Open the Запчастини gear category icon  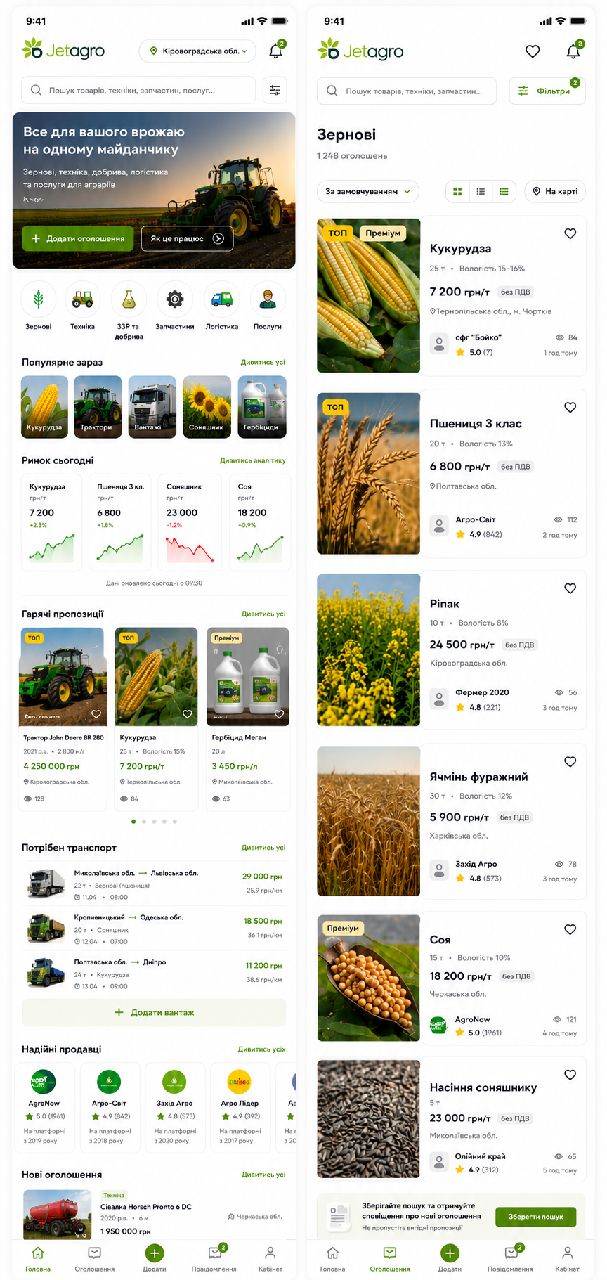tap(175, 298)
